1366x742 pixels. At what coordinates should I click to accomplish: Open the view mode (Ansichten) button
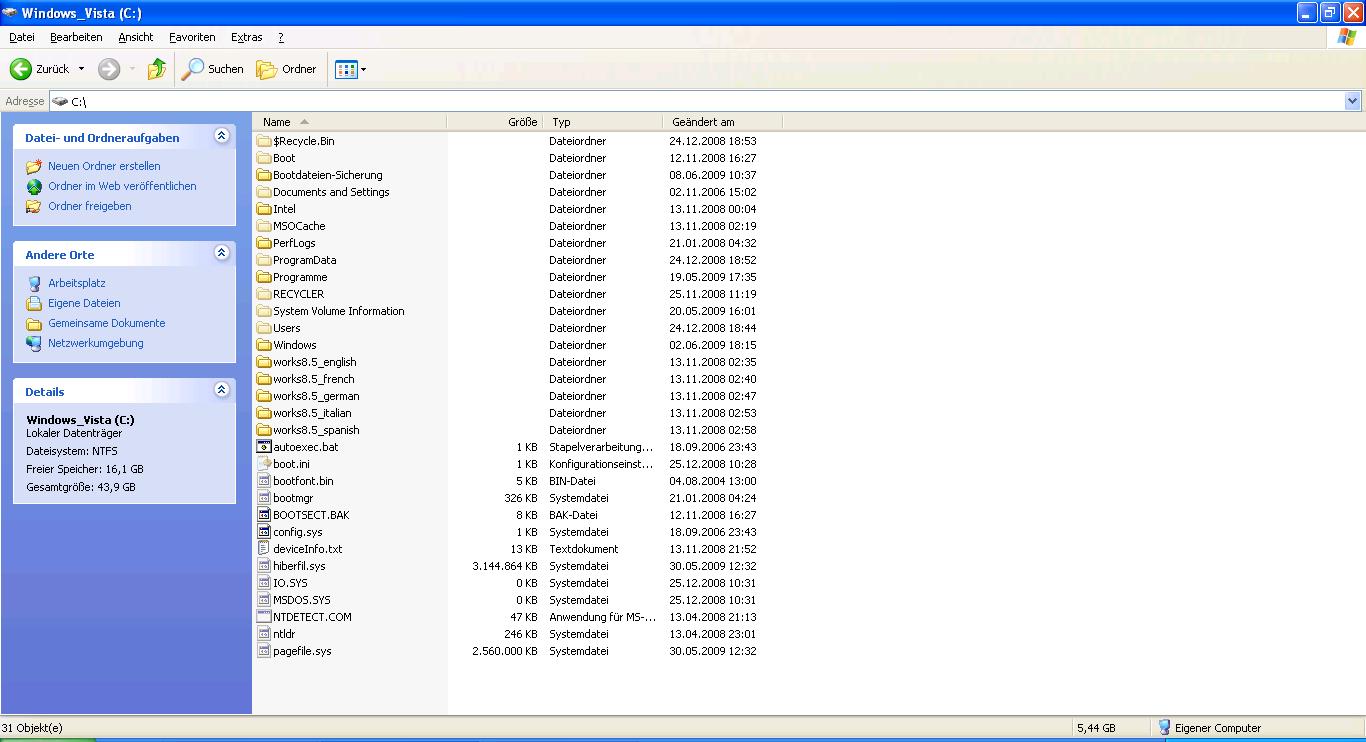point(345,69)
